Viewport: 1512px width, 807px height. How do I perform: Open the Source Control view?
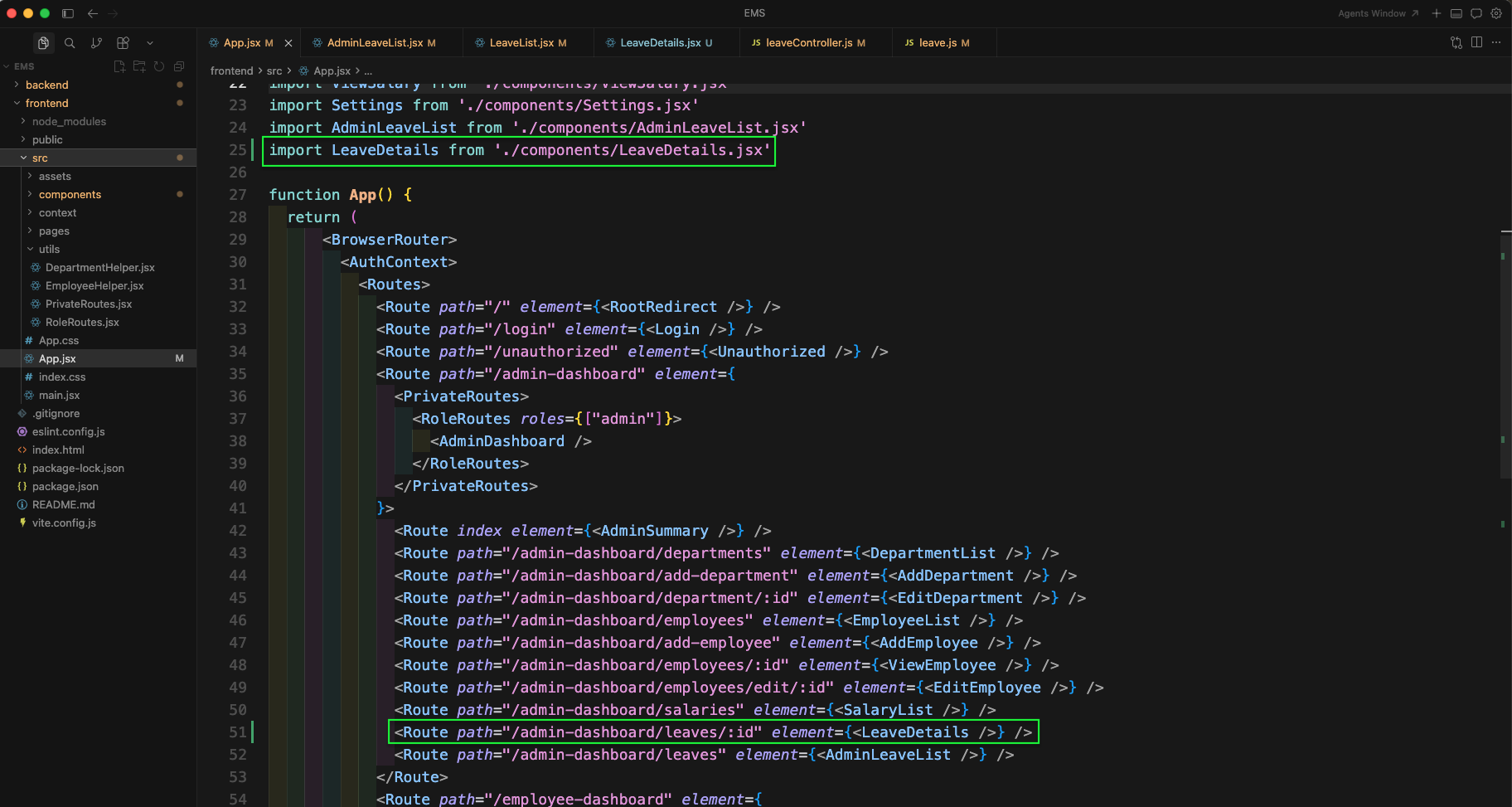point(96,43)
